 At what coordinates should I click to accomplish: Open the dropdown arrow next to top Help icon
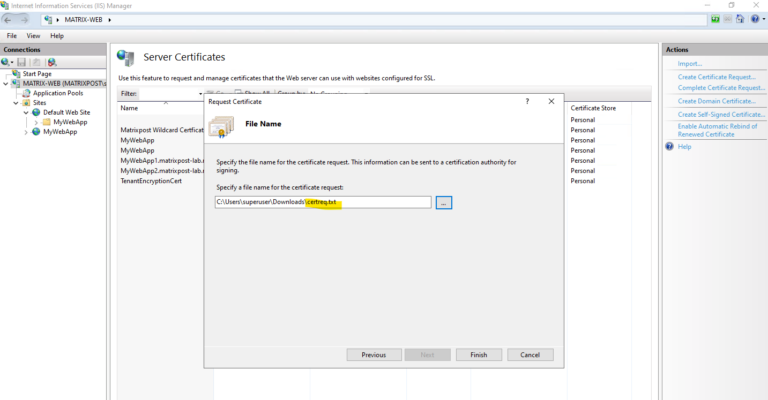pos(764,19)
